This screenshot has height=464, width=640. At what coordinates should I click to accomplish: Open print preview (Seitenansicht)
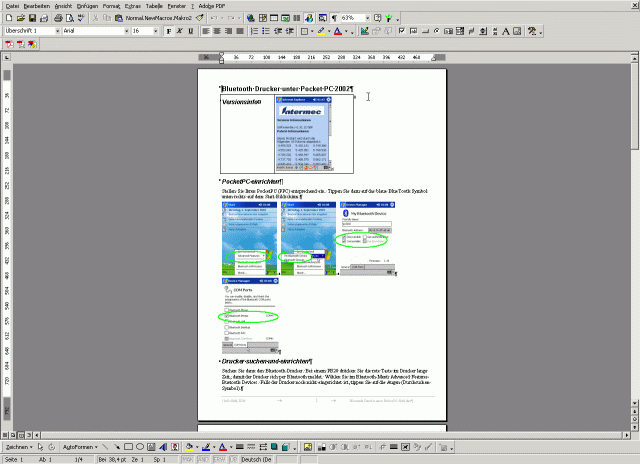coord(70,18)
